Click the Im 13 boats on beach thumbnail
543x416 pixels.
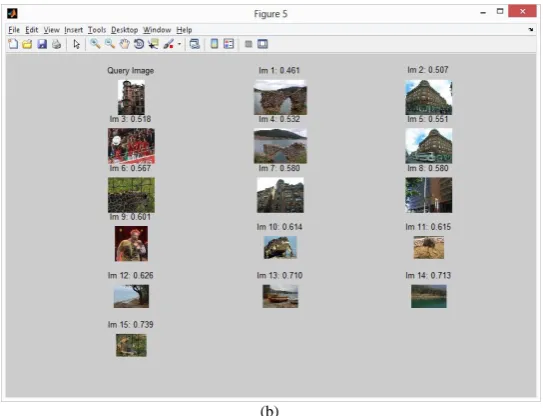280,296
